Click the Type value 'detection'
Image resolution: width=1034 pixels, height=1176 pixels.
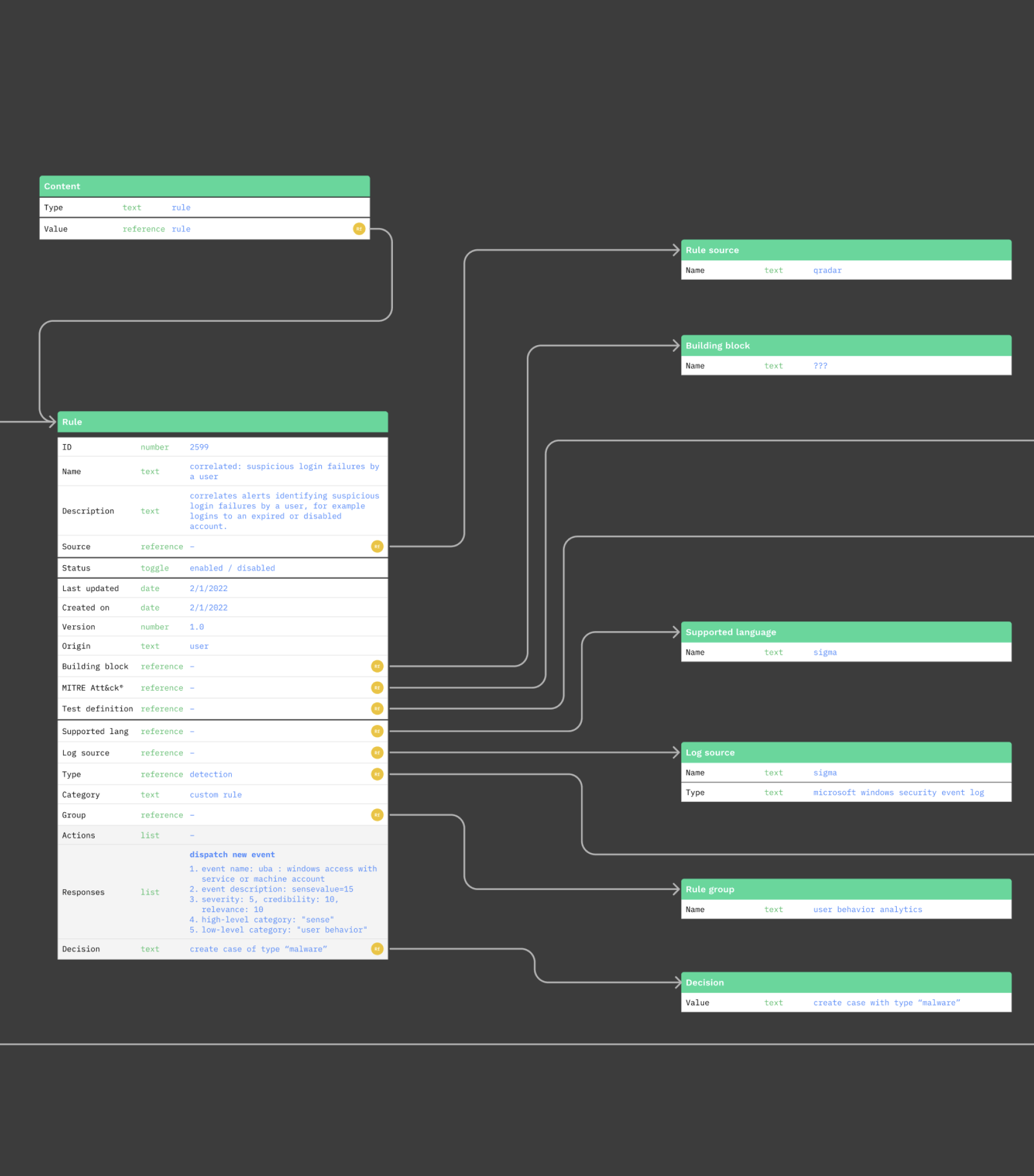(x=211, y=774)
